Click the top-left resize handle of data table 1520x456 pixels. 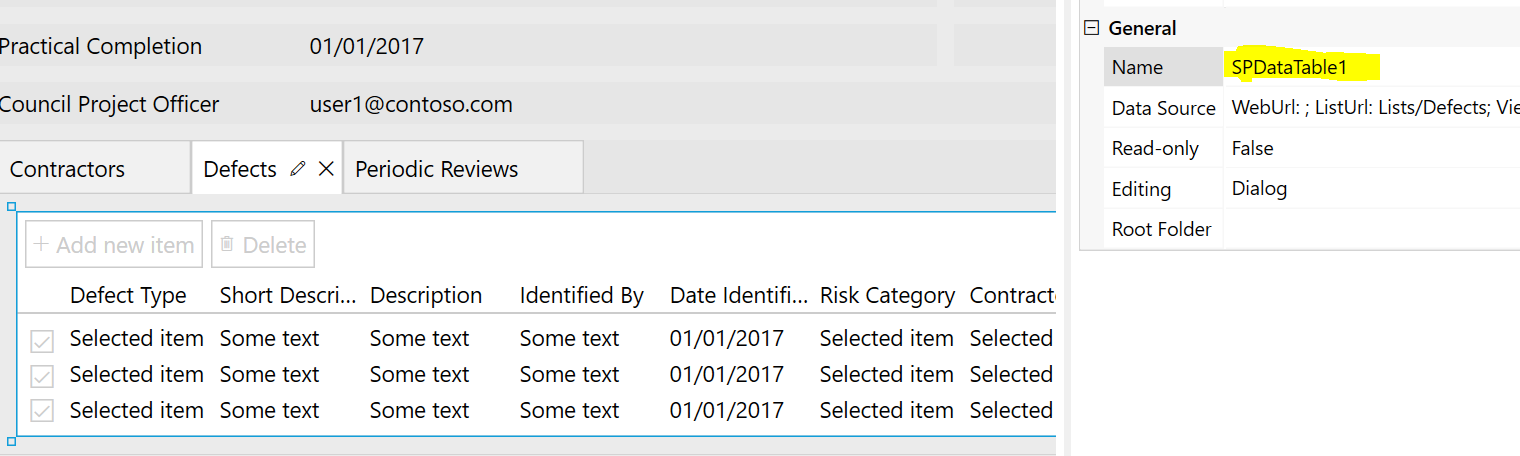[x=12, y=208]
